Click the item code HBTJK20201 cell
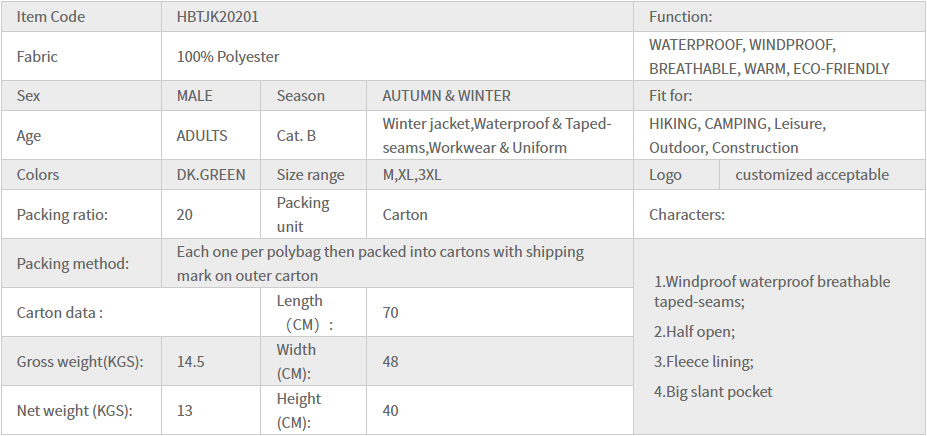 [218, 17]
